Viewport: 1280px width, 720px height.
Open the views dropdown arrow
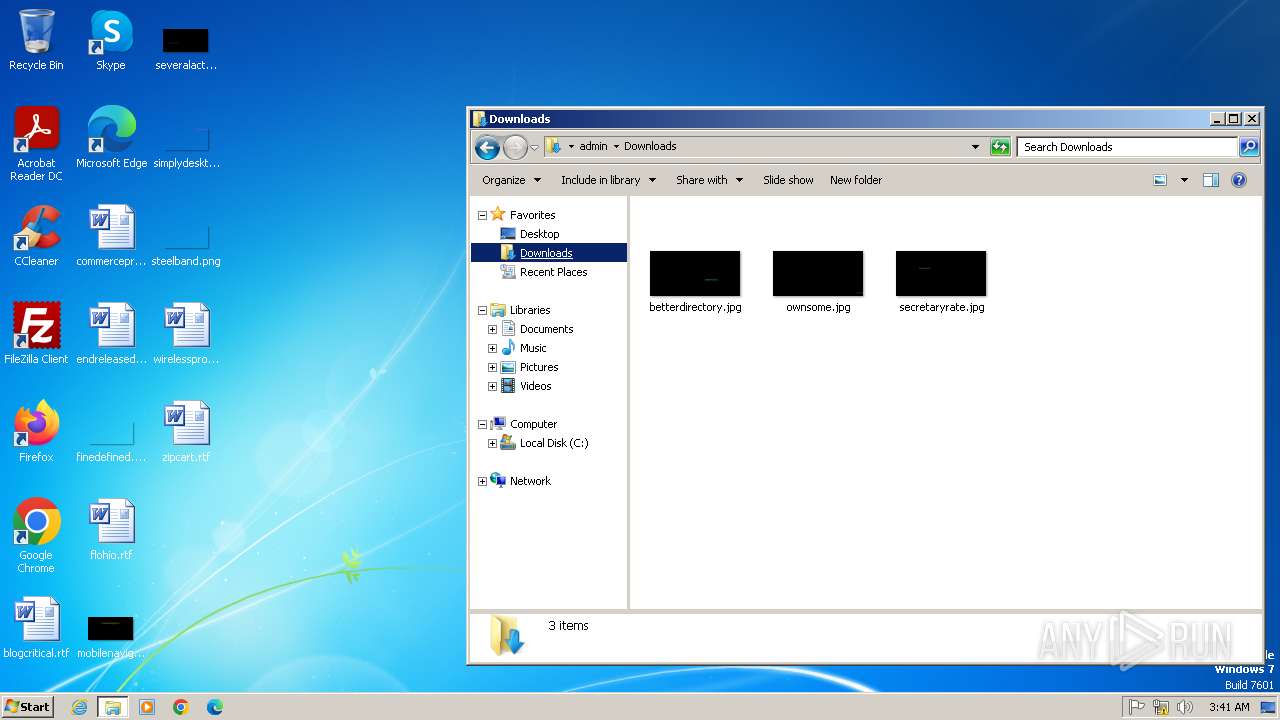tap(1184, 180)
